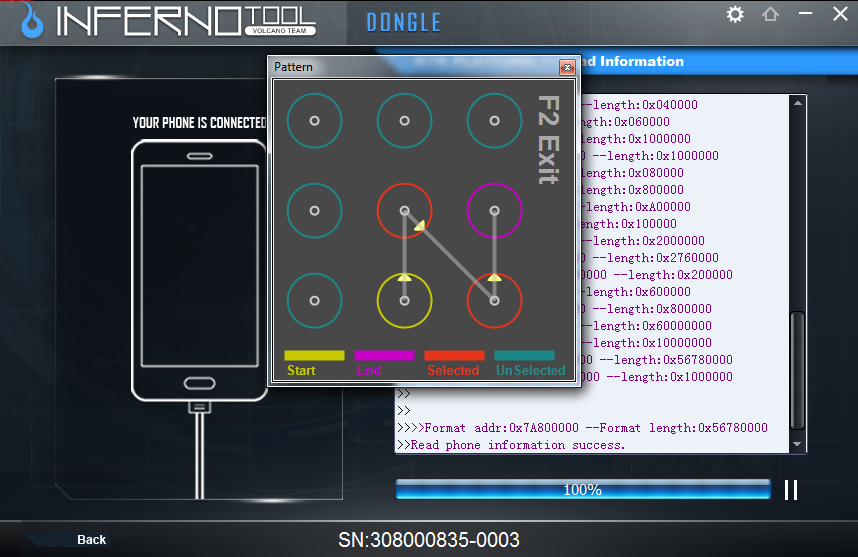Click the 'length:0x60000000' log line
Screen dimensions: 858x557
tap(646, 326)
